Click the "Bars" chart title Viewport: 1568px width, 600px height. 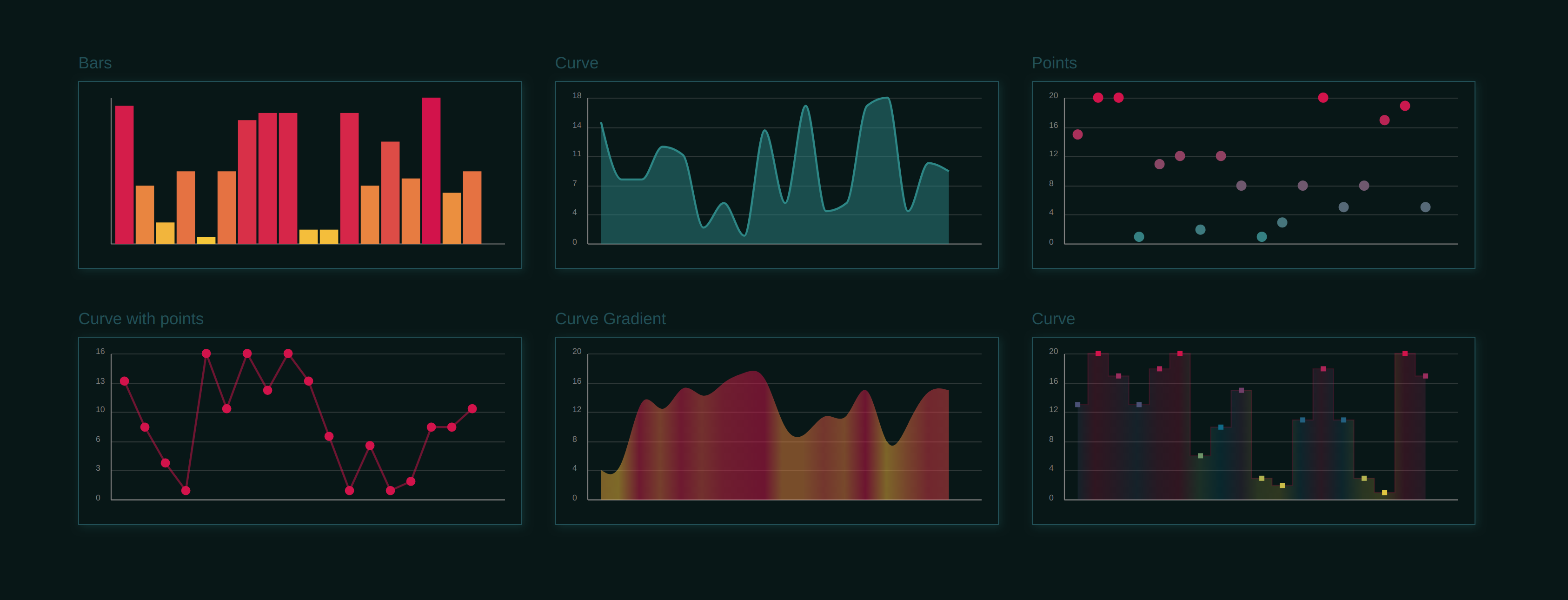[x=95, y=63]
